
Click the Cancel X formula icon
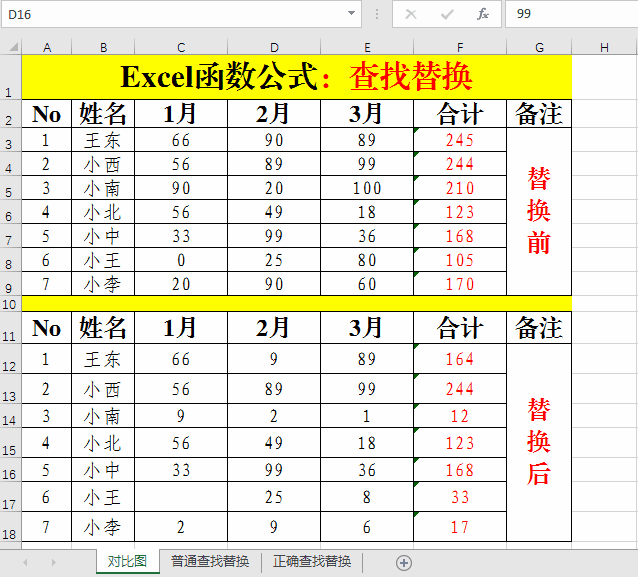point(411,14)
